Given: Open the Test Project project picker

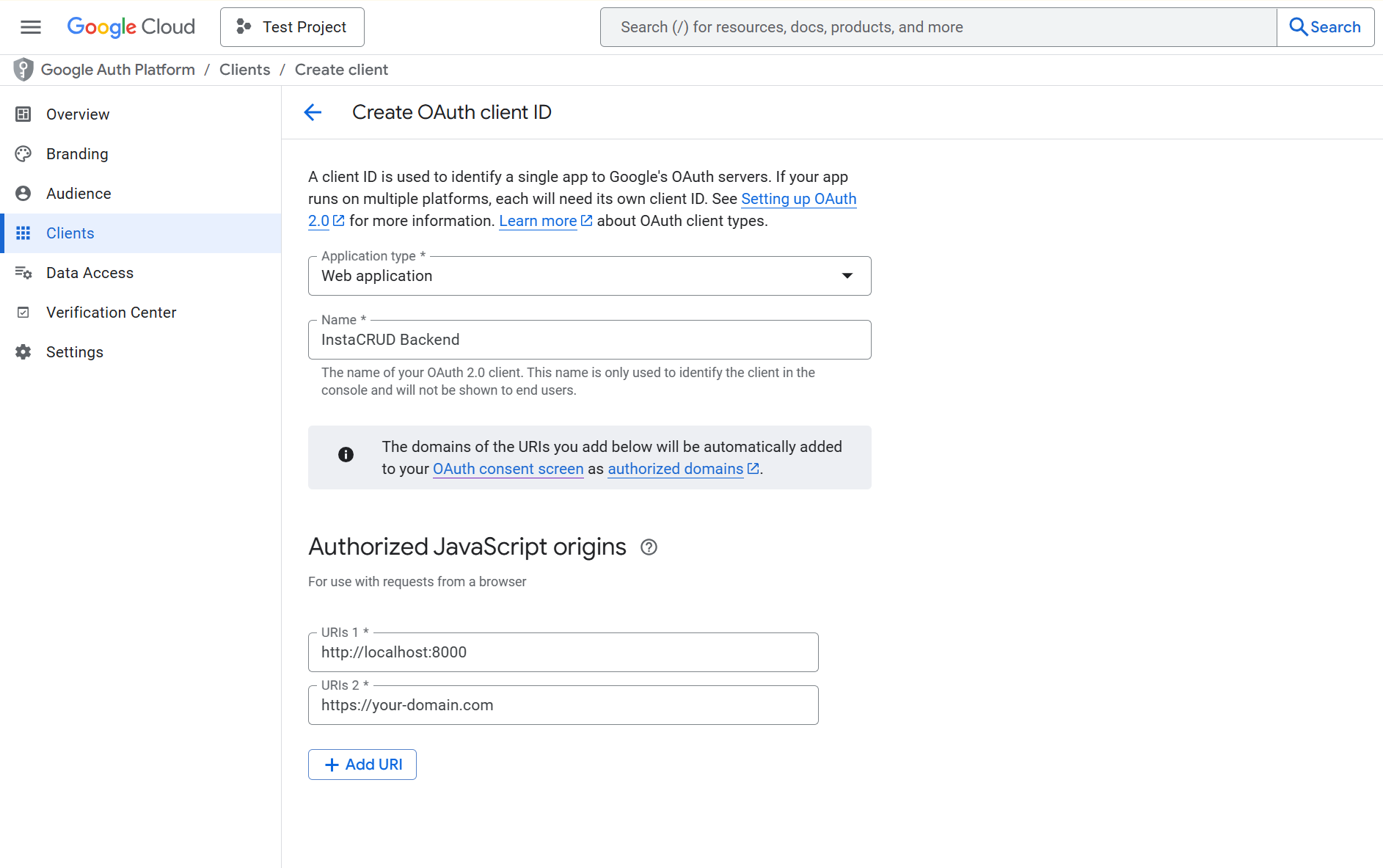Looking at the screenshot, I should (292, 26).
